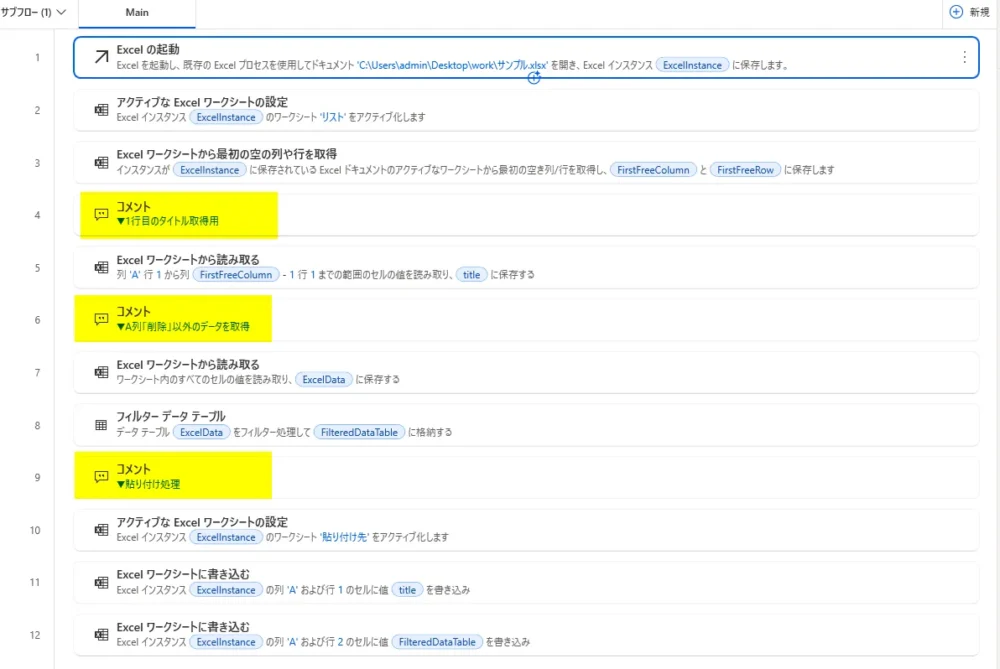Click Excel icon on step 3 action

[x=101, y=162]
